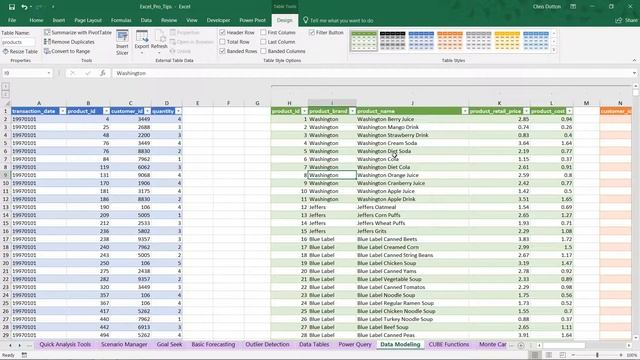Switch to the Goal Seek sheet tab
The height and width of the screenshot is (360, 640).
(x=169, y=344)
